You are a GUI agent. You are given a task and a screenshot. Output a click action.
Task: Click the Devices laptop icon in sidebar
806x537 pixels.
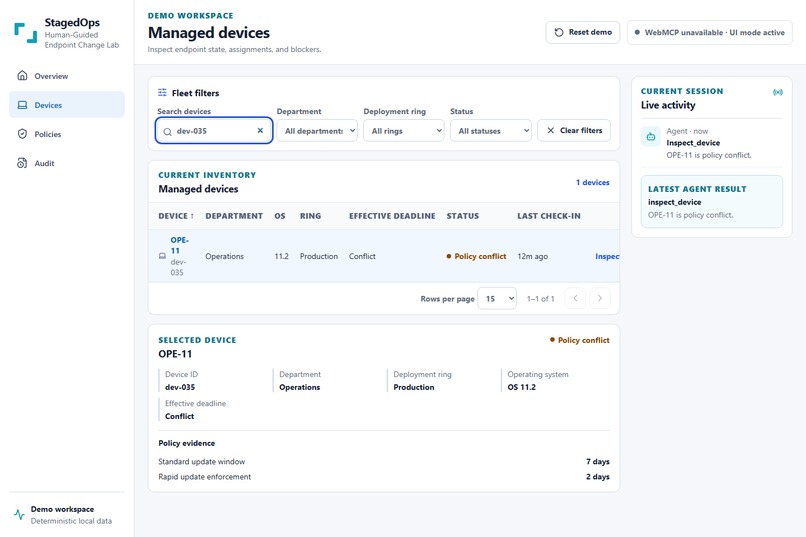[x=22, y=105]
